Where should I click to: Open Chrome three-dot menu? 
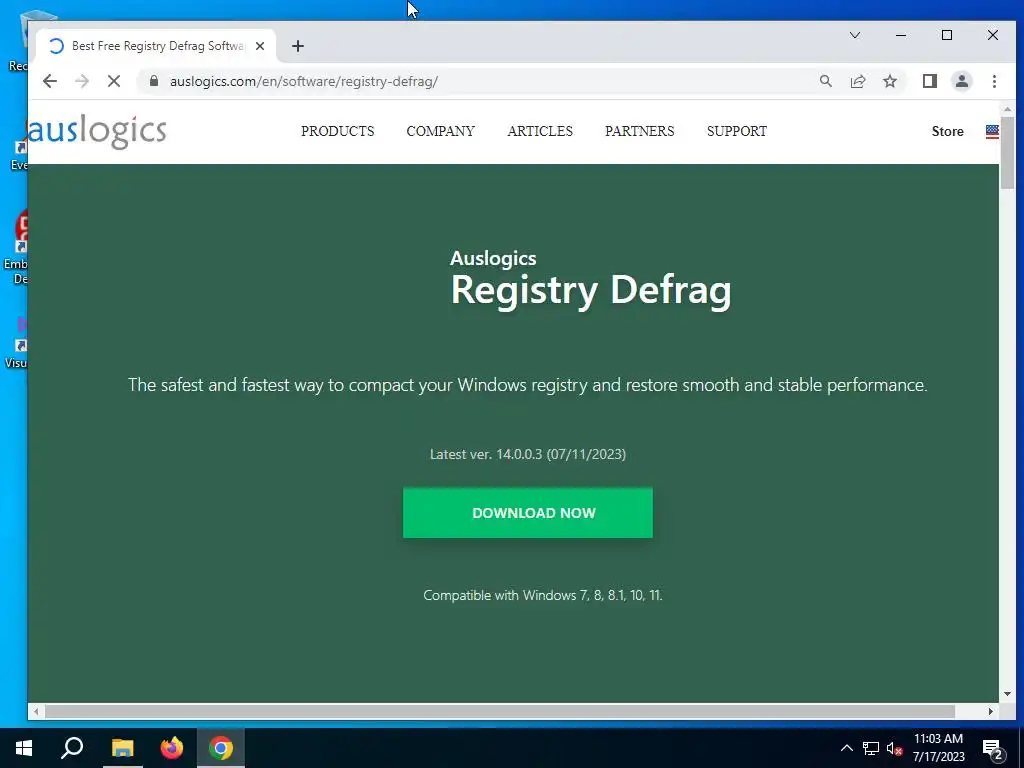coord(994,81)
